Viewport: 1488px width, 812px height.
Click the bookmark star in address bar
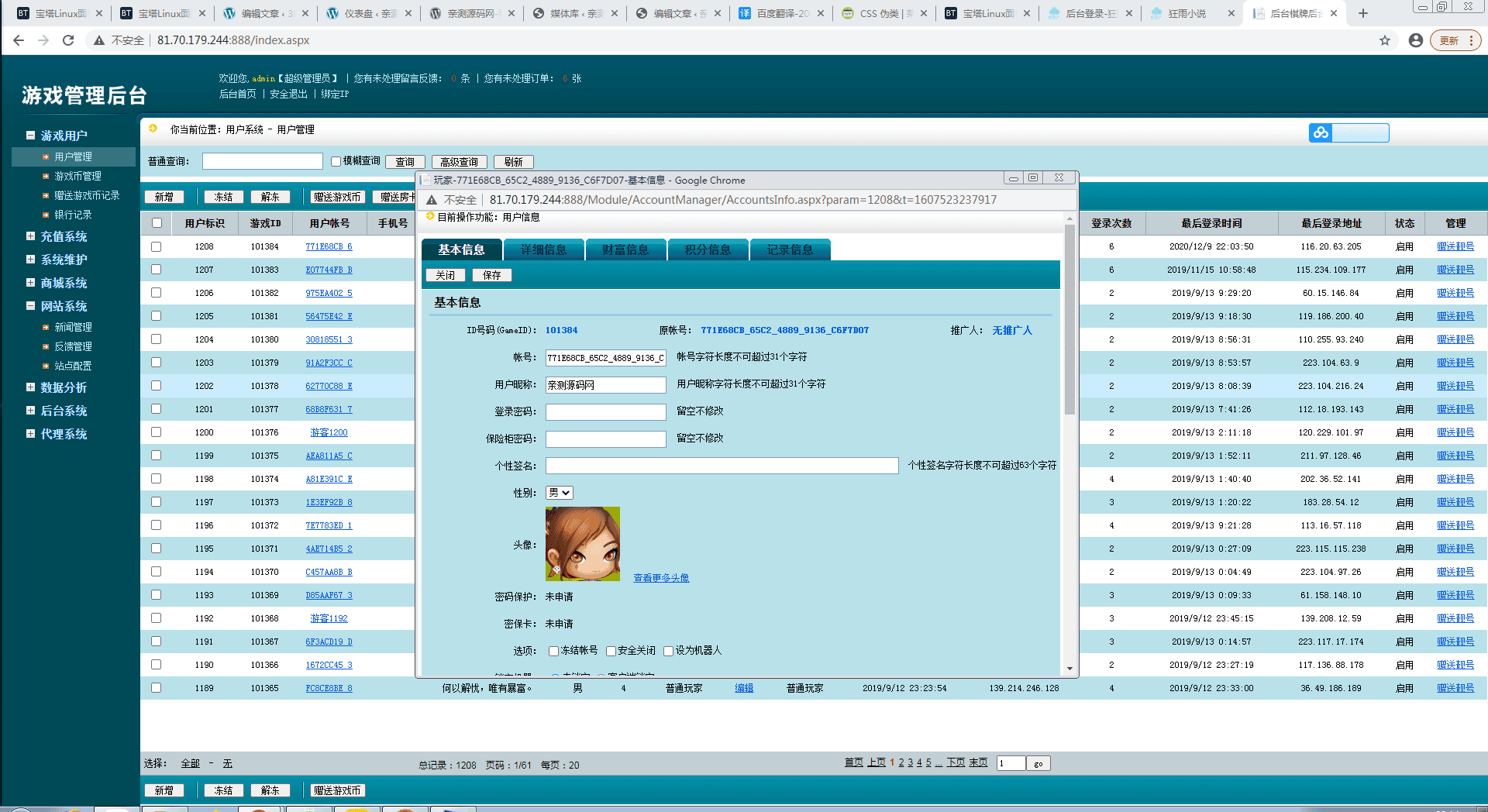pyautogui.click(x=1385, y=40)
